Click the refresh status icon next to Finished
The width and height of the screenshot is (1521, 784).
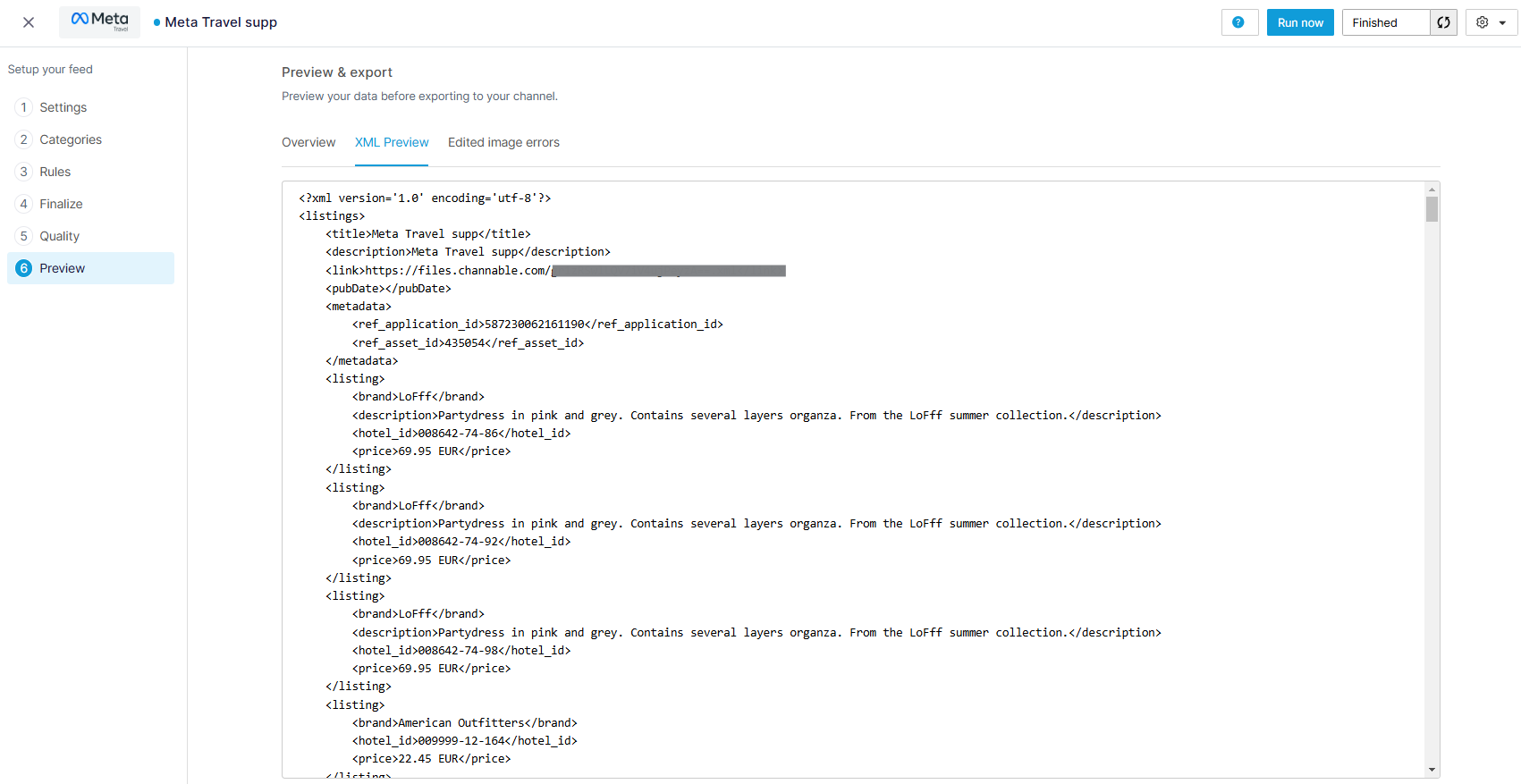pyautogui.click(x=1443, y=22)
